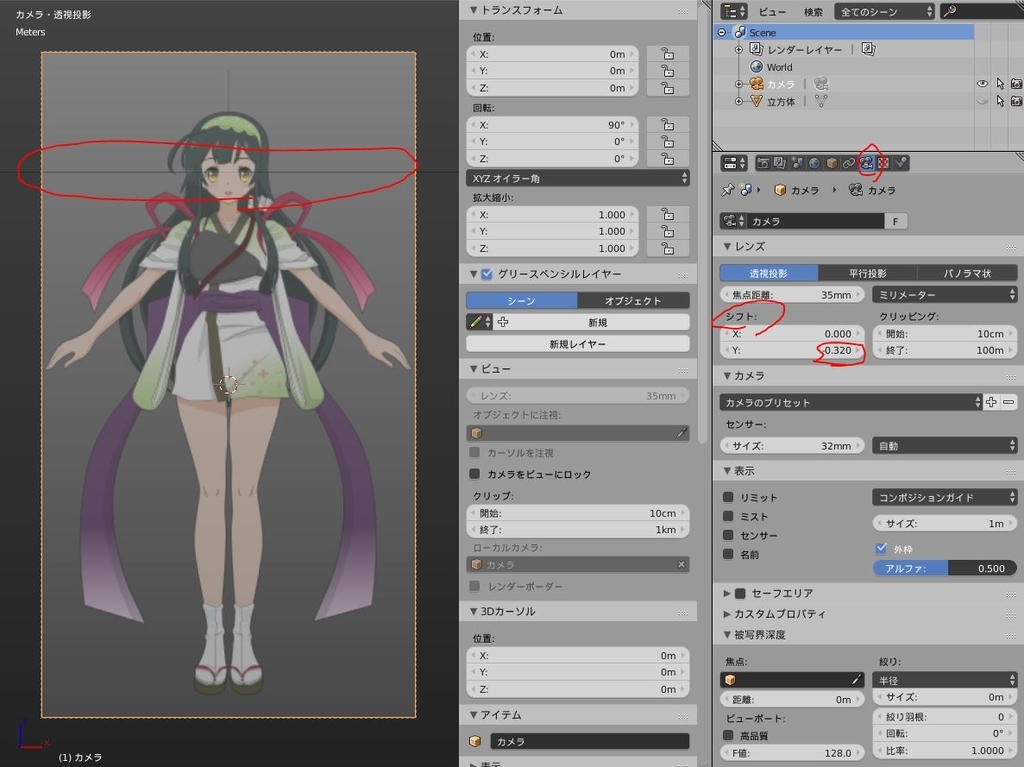
Task: Toggle visibility eye for 立方体 in outliner
Action: 982,101
